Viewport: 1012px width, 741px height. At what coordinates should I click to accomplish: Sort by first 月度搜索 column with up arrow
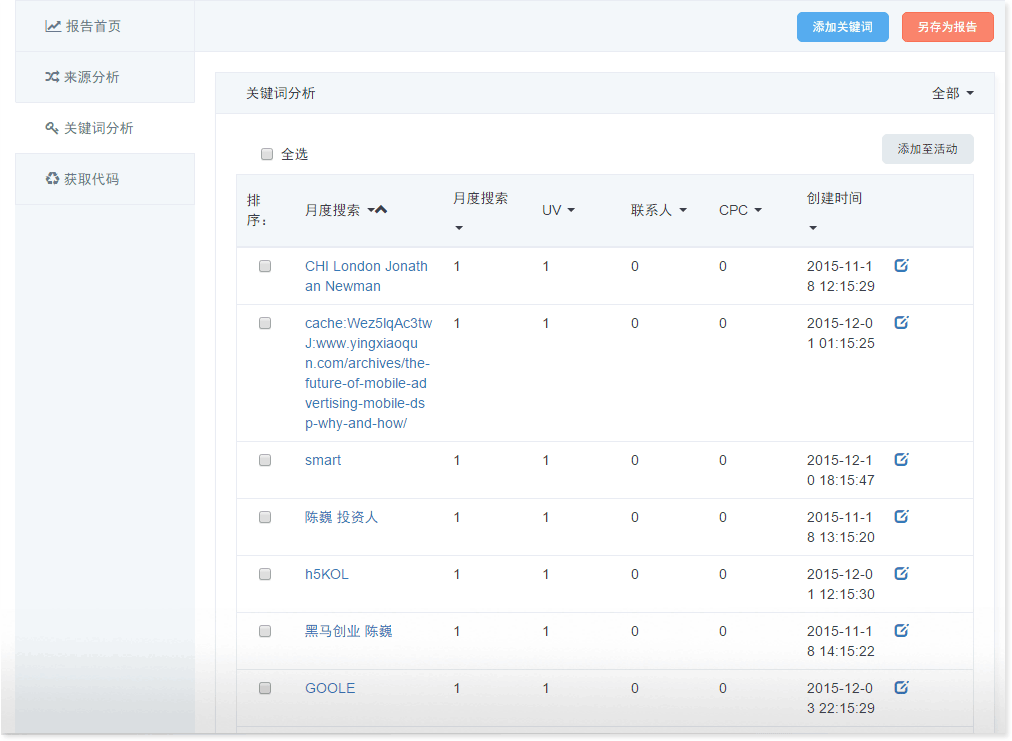click(381, 209)
